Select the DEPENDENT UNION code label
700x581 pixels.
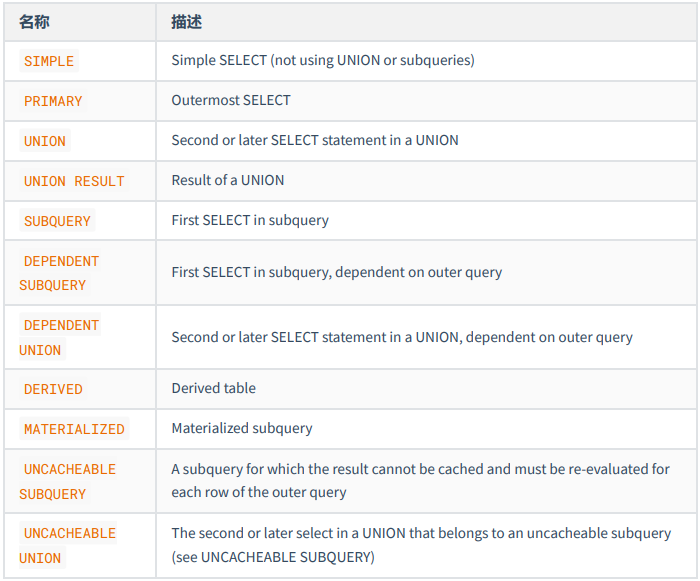click(61, 337)
